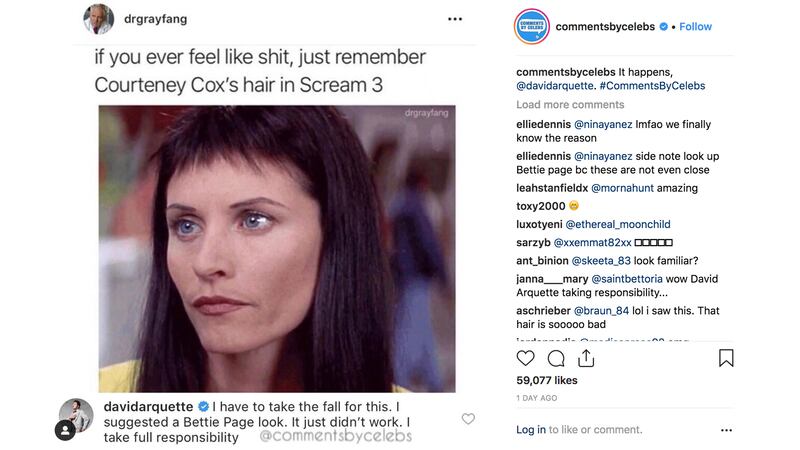
Task: Save the post with the bookmark icon
Action: tap(726, 358)
